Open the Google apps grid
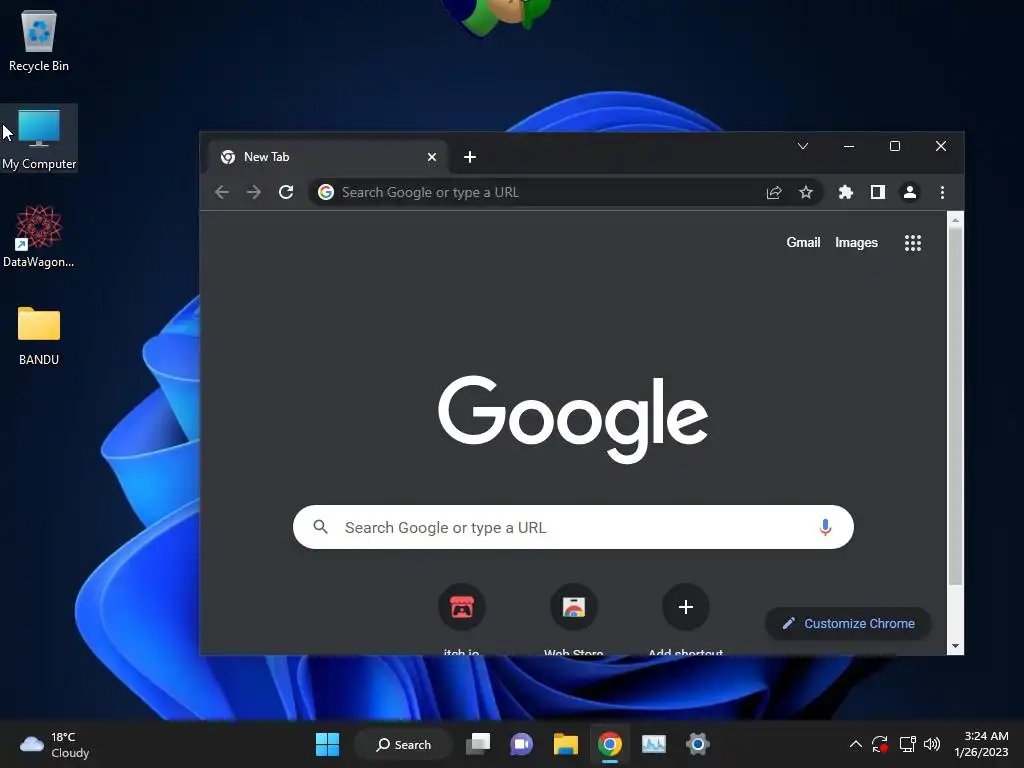 coord(913,243)
